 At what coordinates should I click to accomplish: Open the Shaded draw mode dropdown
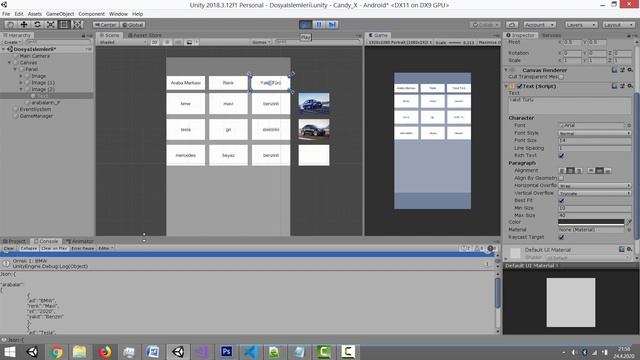coord(122,42)
